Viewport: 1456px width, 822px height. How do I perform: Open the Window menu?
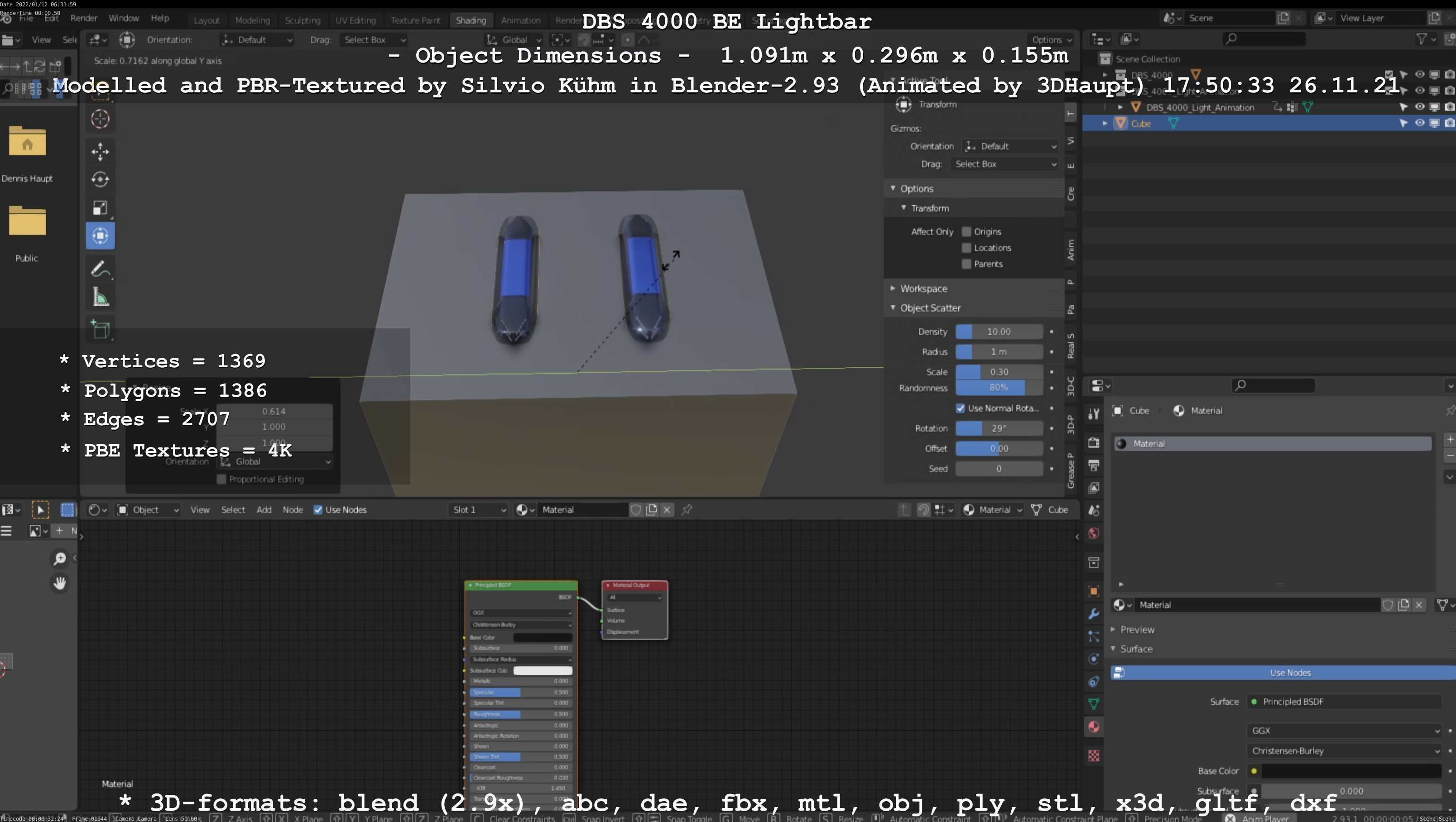tap(123, 18)
